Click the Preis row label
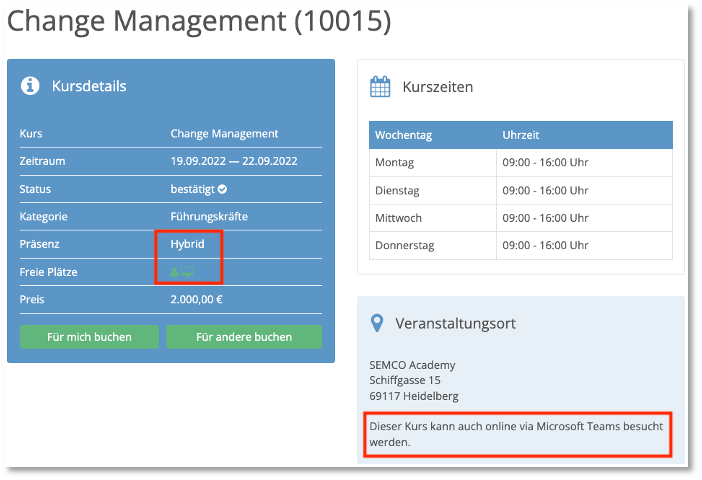This screenshot has height=480, width=702. tap(32, 299)
